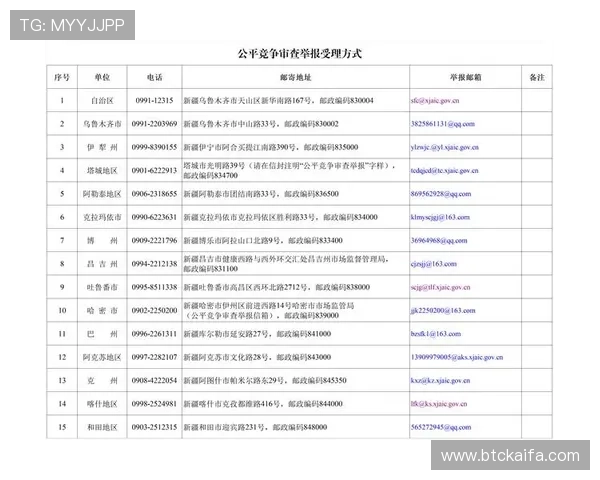Click the klmyscjgj@163.com email link
This screenshot has width=600, height=480.
tap(440, 217)
